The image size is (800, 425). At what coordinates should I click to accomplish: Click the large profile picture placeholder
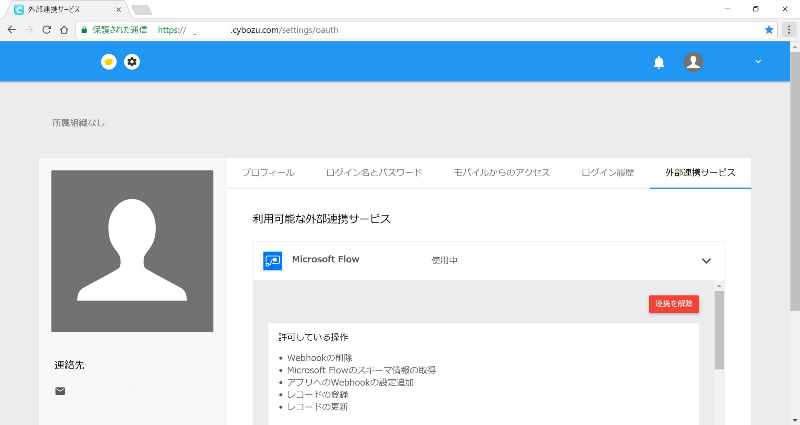[x=132, y=251]
